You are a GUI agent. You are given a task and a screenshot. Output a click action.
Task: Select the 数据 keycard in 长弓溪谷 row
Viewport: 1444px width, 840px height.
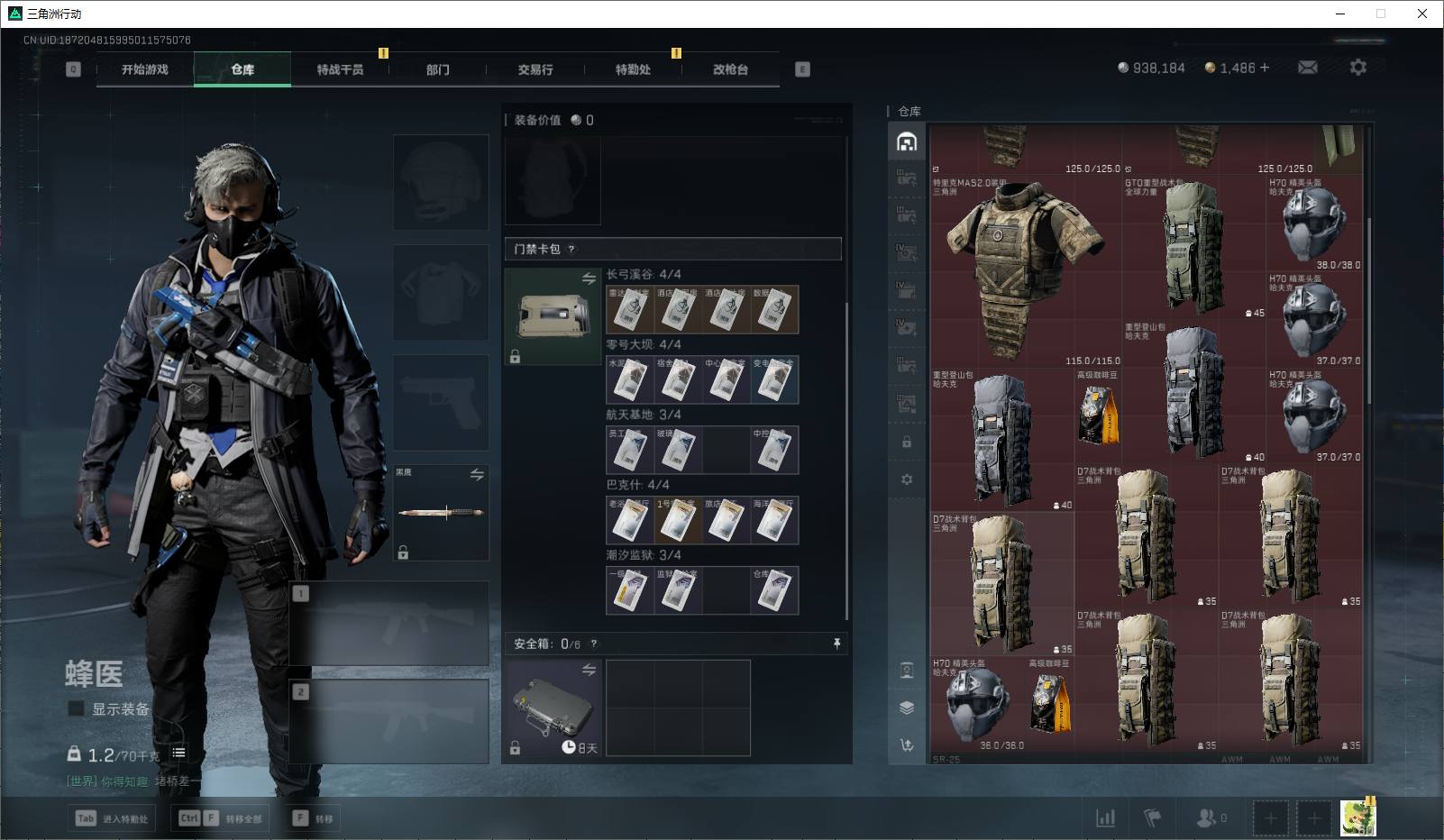(x=774, y=309)
